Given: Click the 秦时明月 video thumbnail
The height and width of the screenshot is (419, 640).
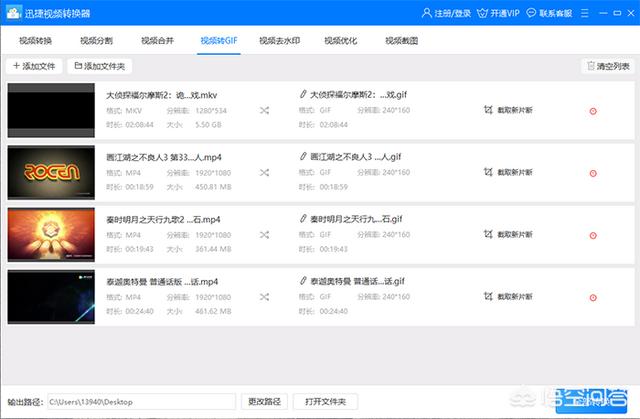Looking at the screenshot, I should (51, 235).
